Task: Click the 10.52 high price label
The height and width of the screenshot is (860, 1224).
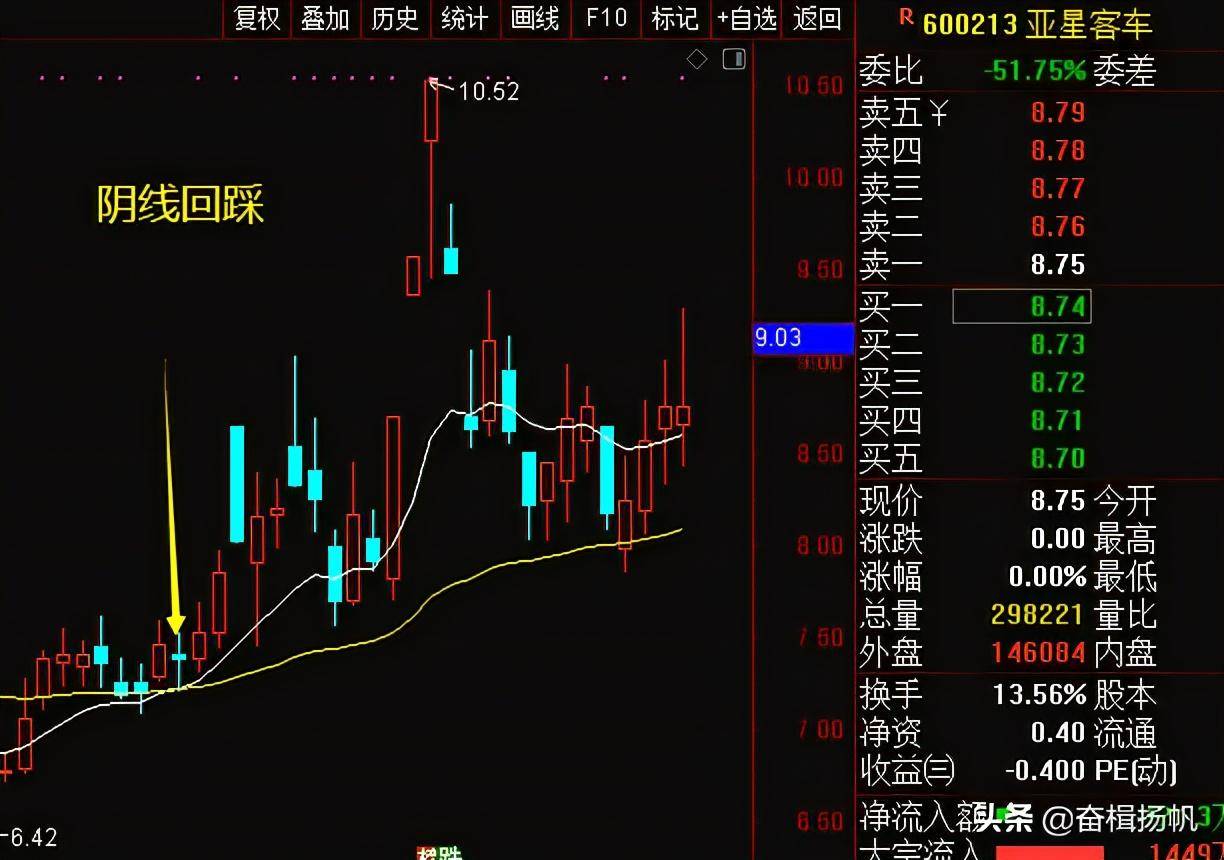Action: coord(489,92)
